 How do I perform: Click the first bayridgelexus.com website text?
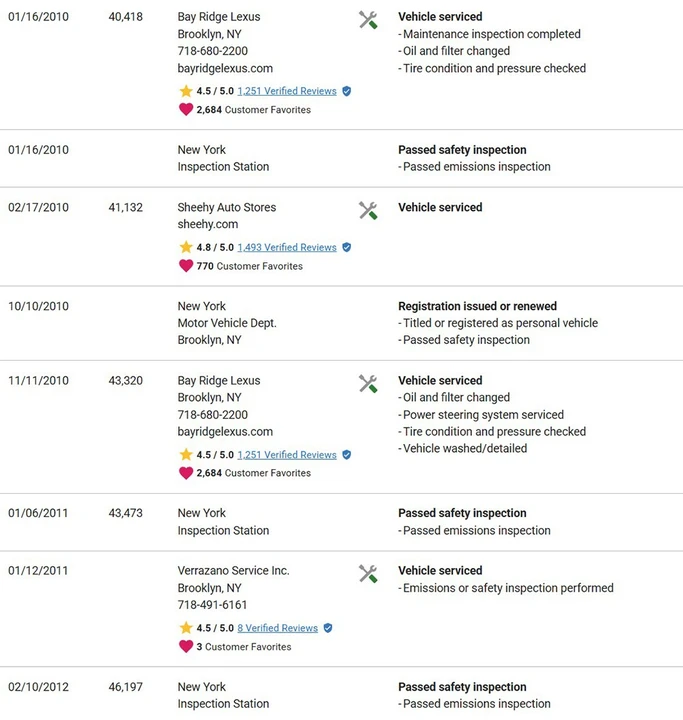click(x=225, y=68)
